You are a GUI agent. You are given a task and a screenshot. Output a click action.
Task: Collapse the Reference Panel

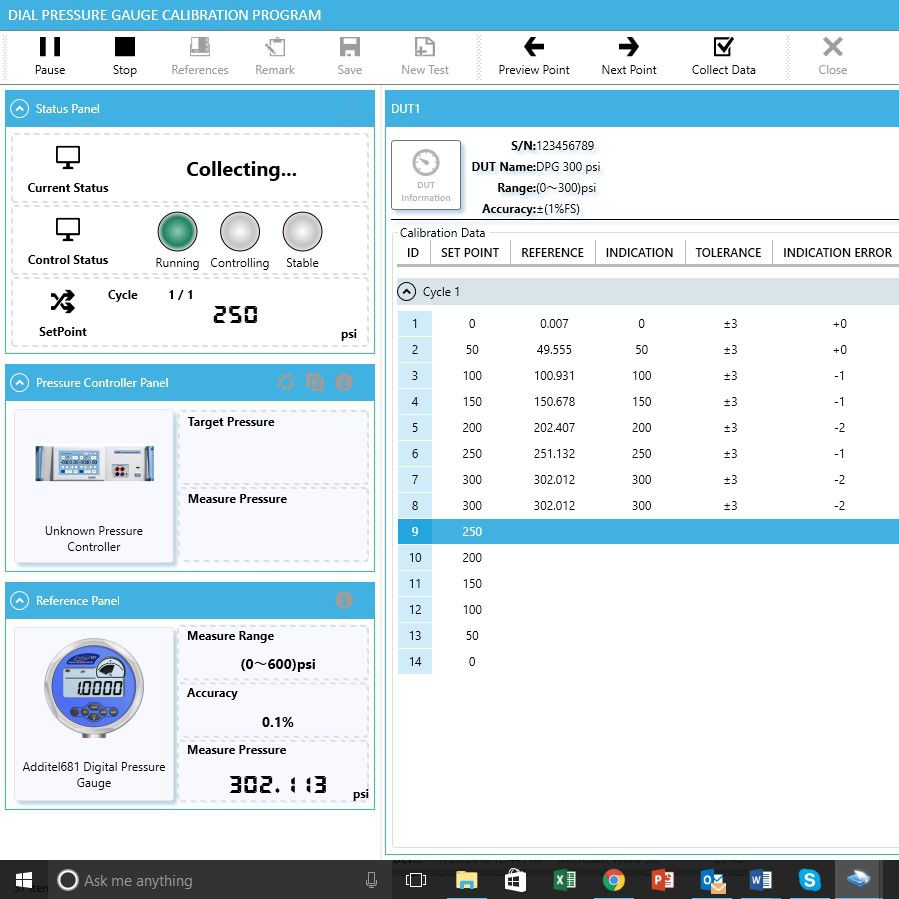(x=22, y=600)
